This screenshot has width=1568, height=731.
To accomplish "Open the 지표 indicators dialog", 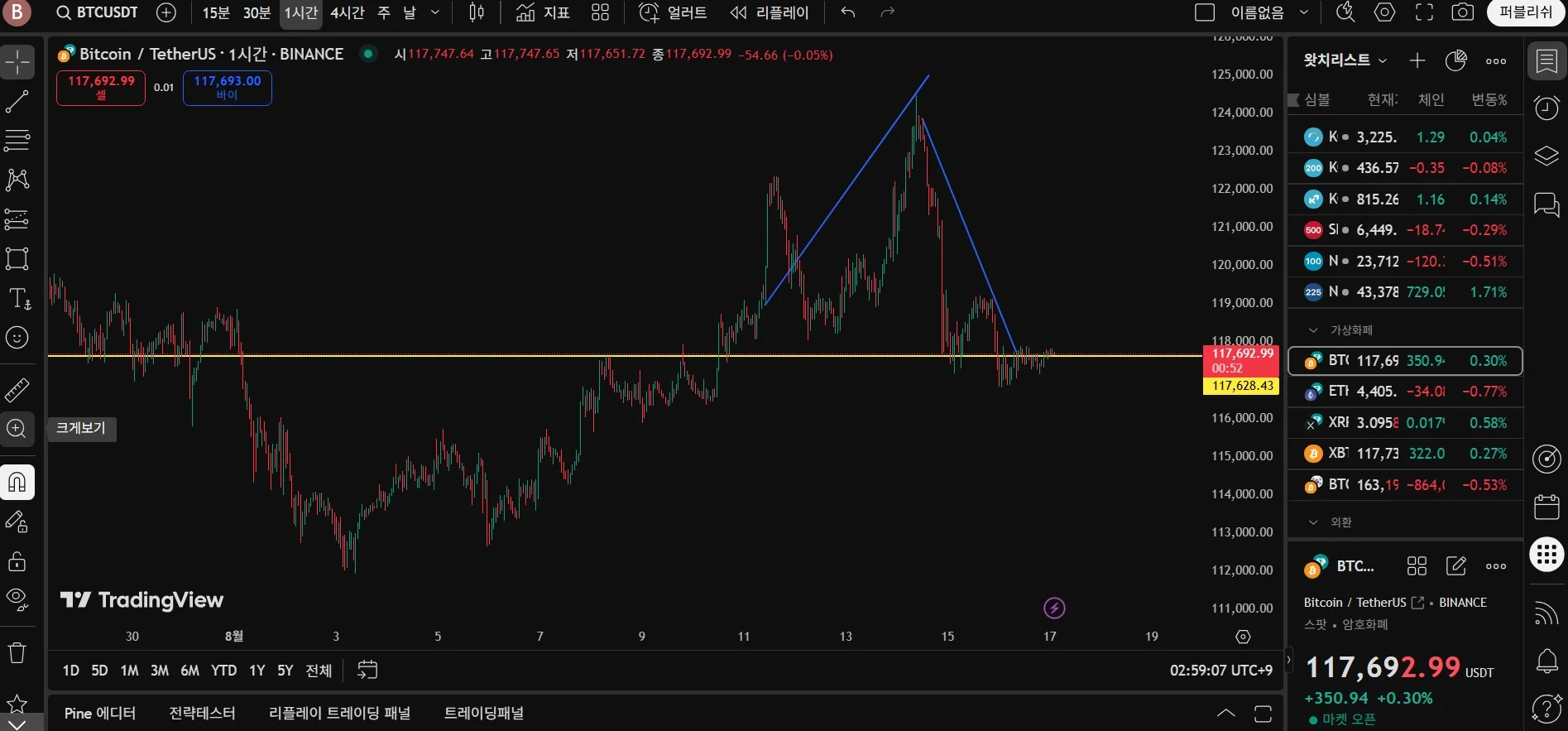I will click(543, 12).
